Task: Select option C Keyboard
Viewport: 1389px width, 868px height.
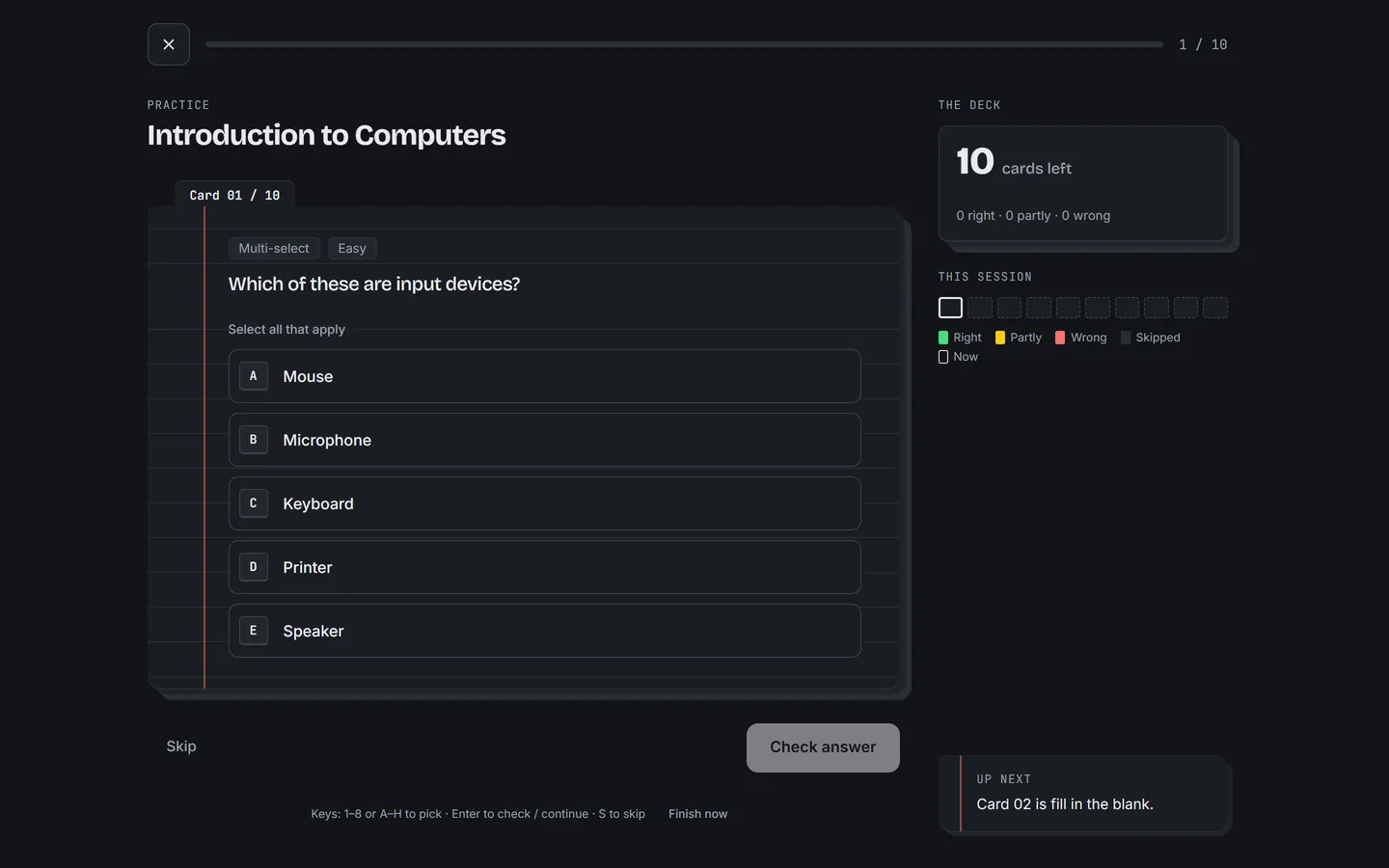Action: pyautogui.click(x=544, y=503)
